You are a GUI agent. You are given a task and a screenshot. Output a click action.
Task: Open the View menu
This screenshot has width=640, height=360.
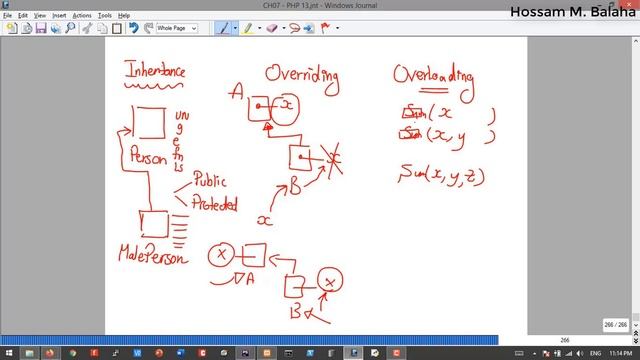tap(40, 16)
